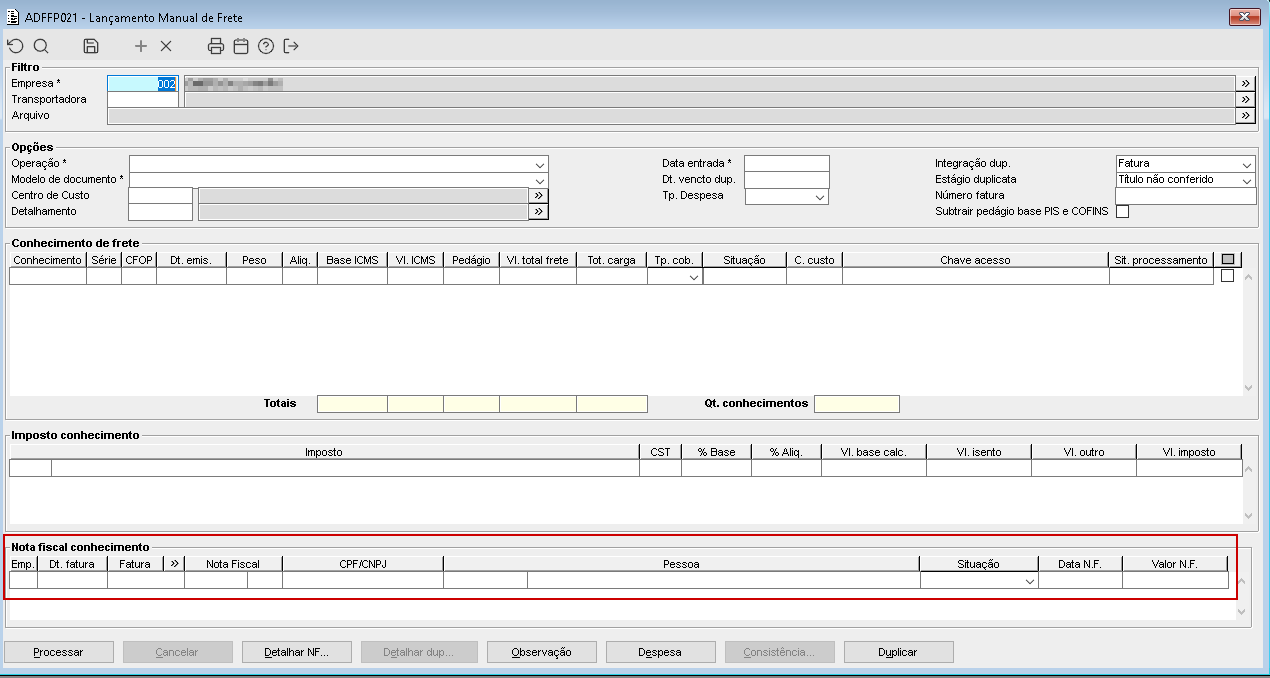This screenshot has height=678, width=1270.
Task: Click the exit arrow toolbar icon
Action: click(x=291, y=46)
